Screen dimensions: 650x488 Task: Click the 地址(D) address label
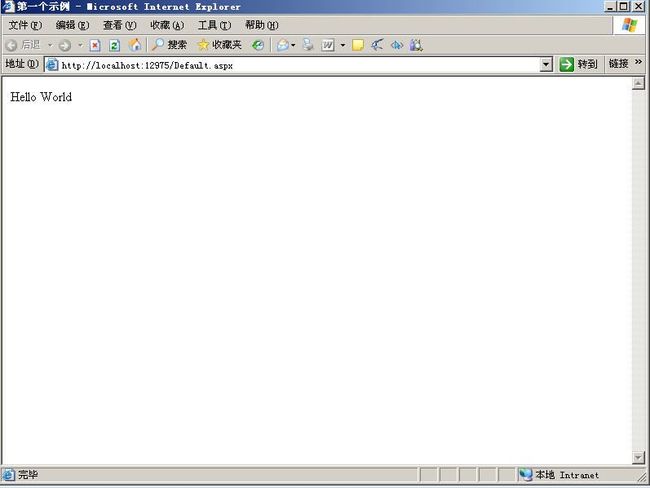point(22,64)
